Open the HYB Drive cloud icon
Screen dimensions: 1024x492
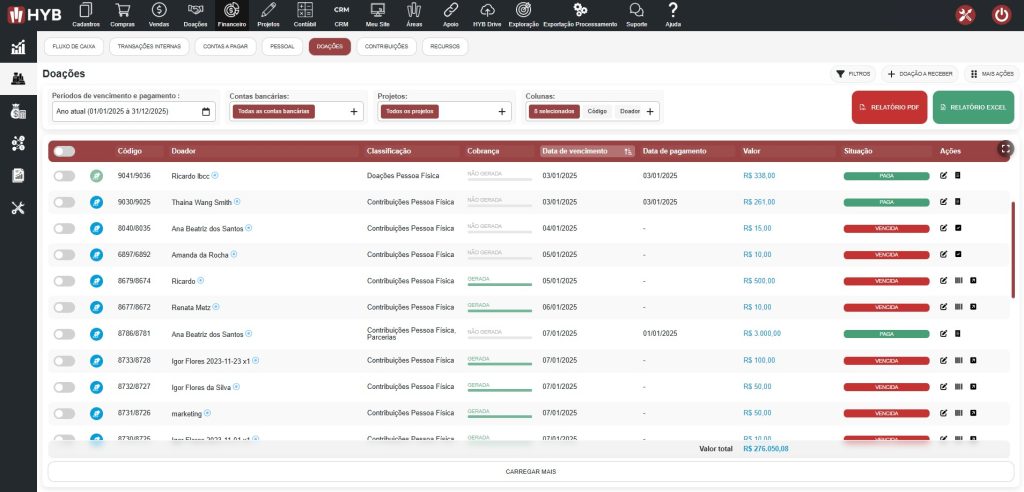pos(486,13)
